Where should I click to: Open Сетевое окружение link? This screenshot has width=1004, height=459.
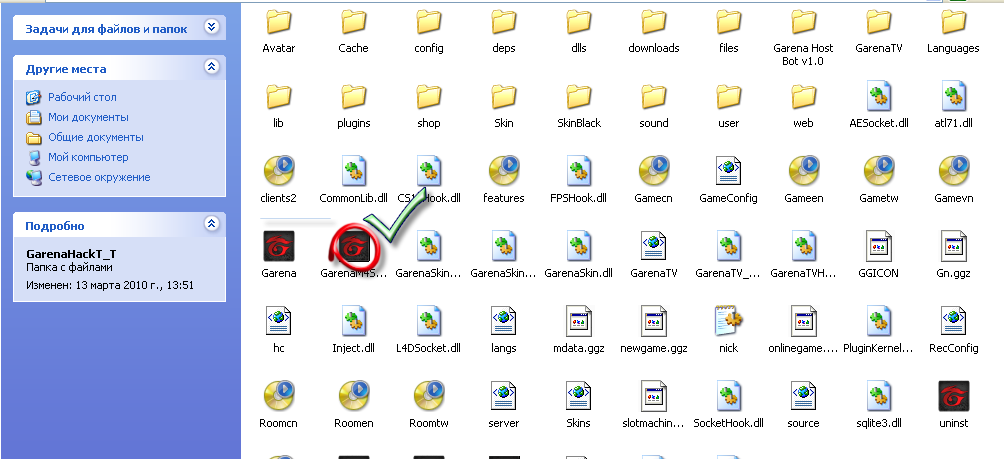point(99,177)
